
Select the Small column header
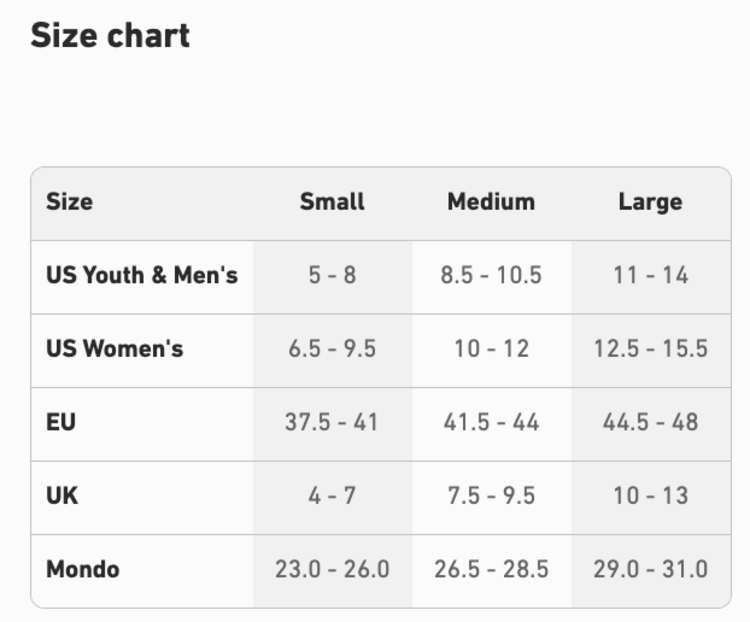point(332,201)
